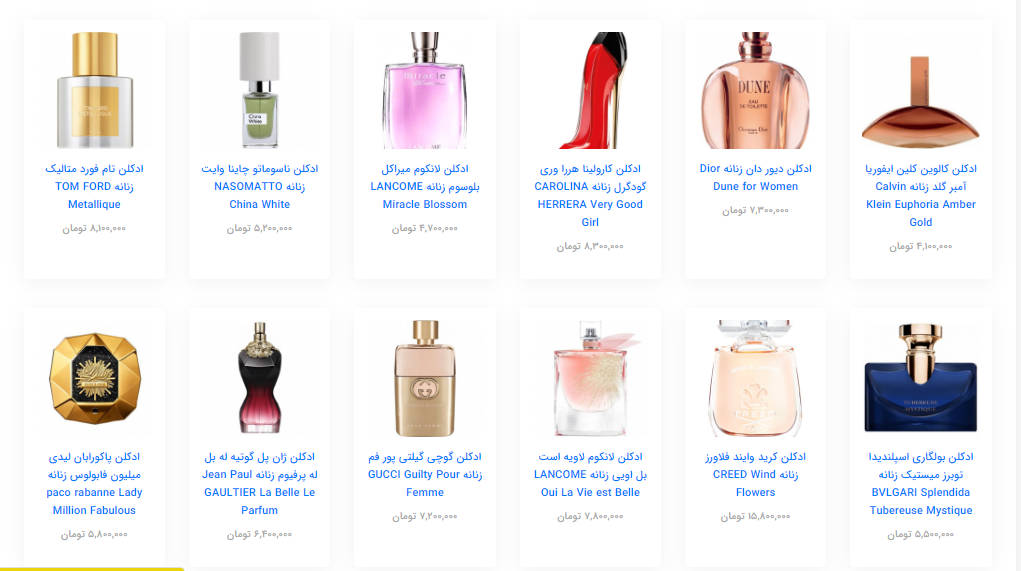Image resolution: width=1021 pixels, height=571 pixels.
Task: Click the Dior Dune perfume bottle image
Action: [x=755, y=91]
